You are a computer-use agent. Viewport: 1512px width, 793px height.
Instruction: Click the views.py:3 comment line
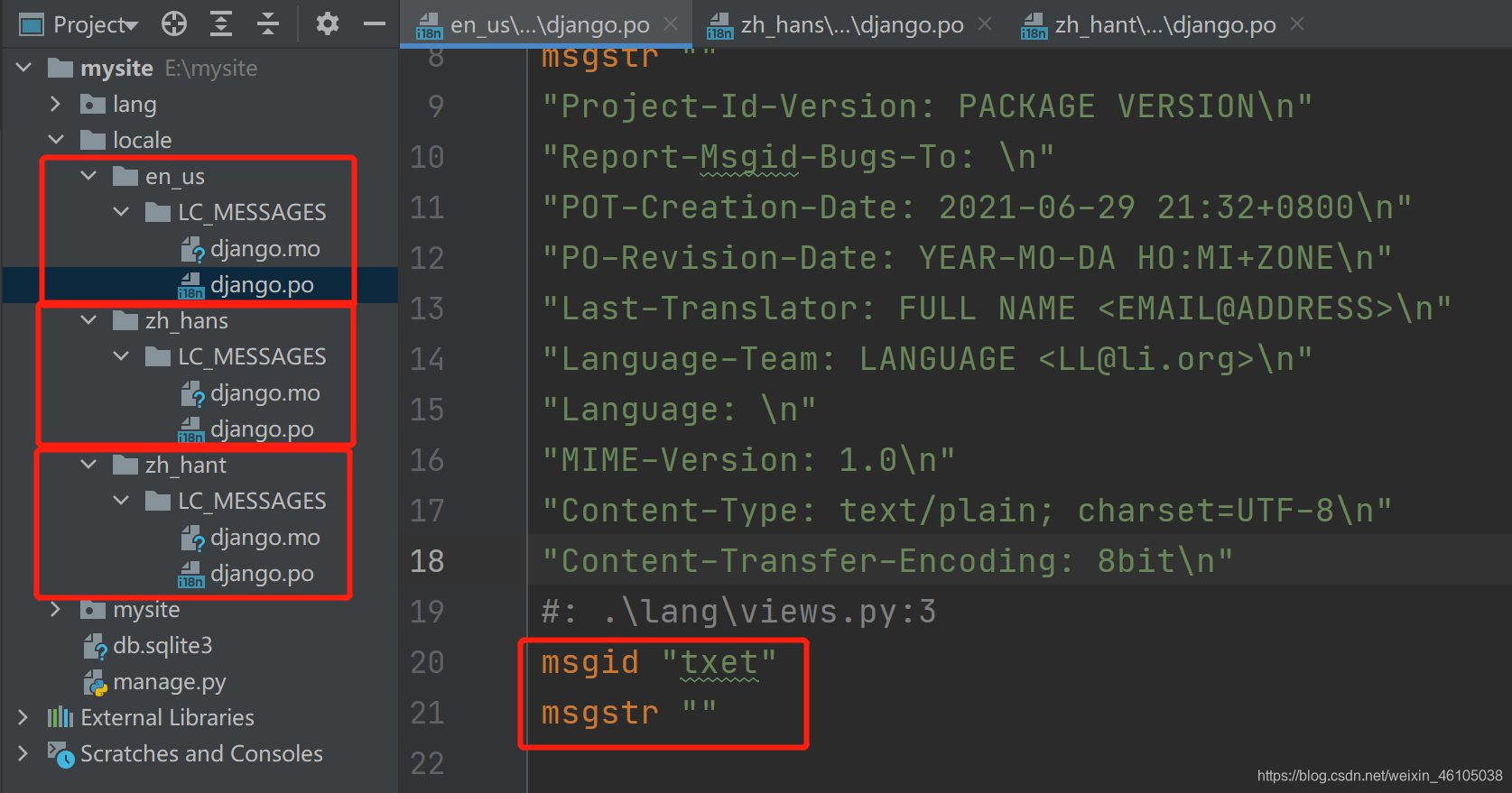click(738, 611)
